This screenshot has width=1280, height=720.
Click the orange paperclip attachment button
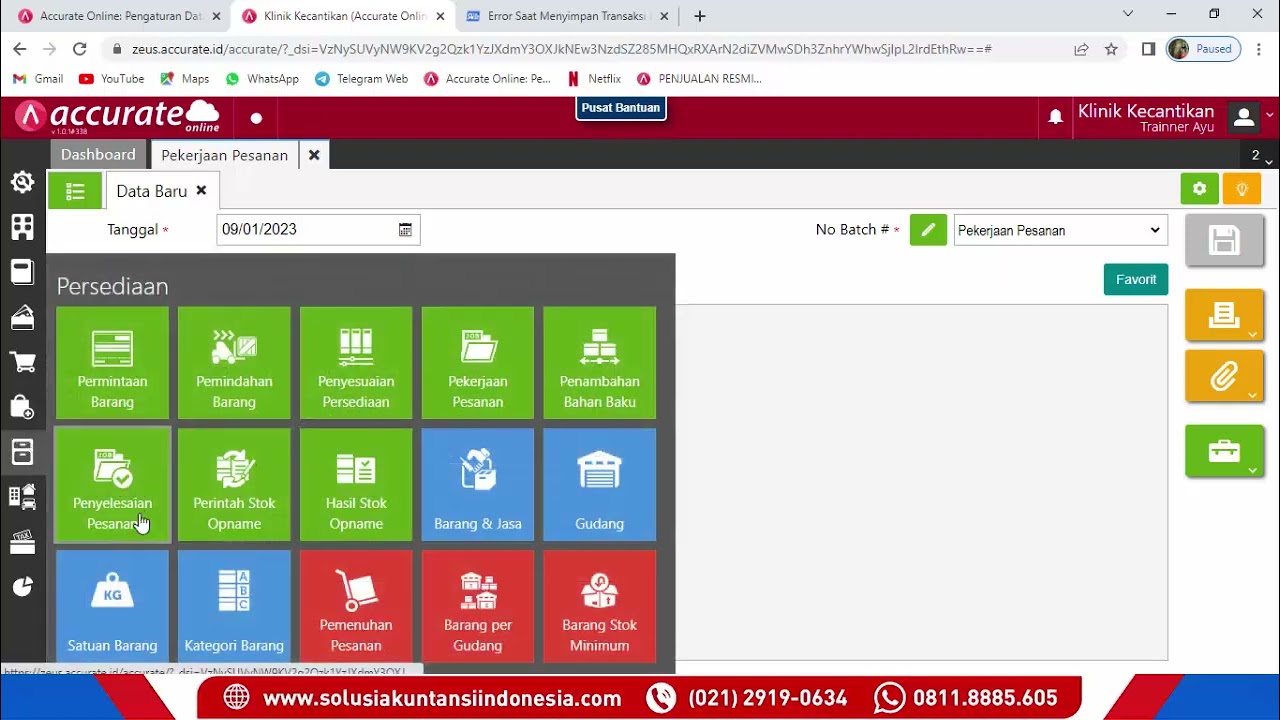point(1224,376)
